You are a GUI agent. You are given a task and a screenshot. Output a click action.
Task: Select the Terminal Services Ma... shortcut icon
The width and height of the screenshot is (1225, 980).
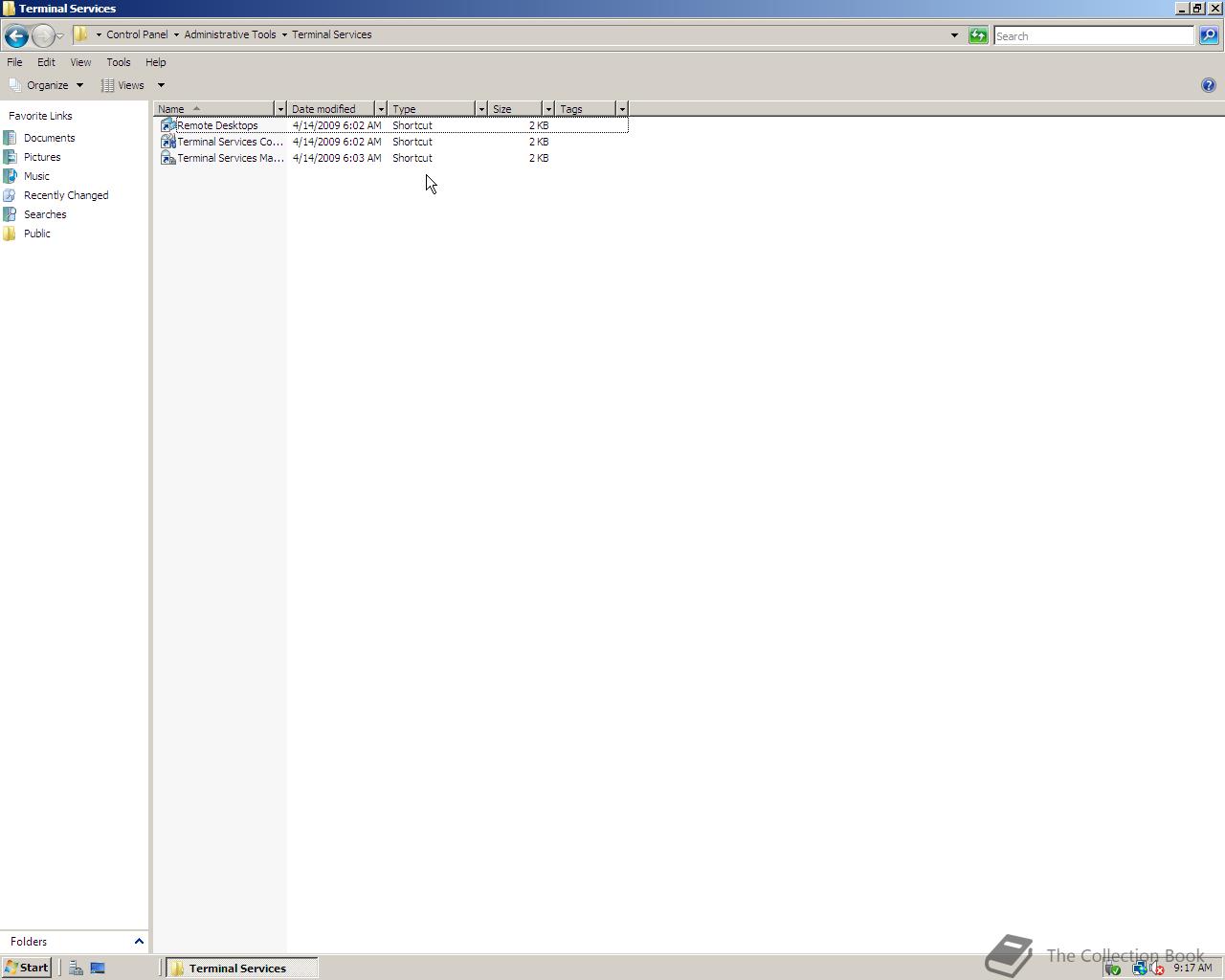167,158
